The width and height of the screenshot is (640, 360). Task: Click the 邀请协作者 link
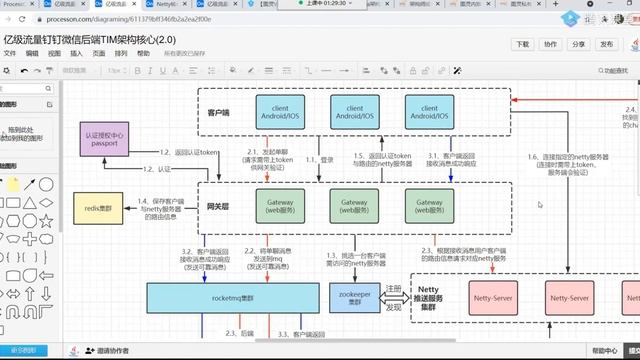[107, 351]
